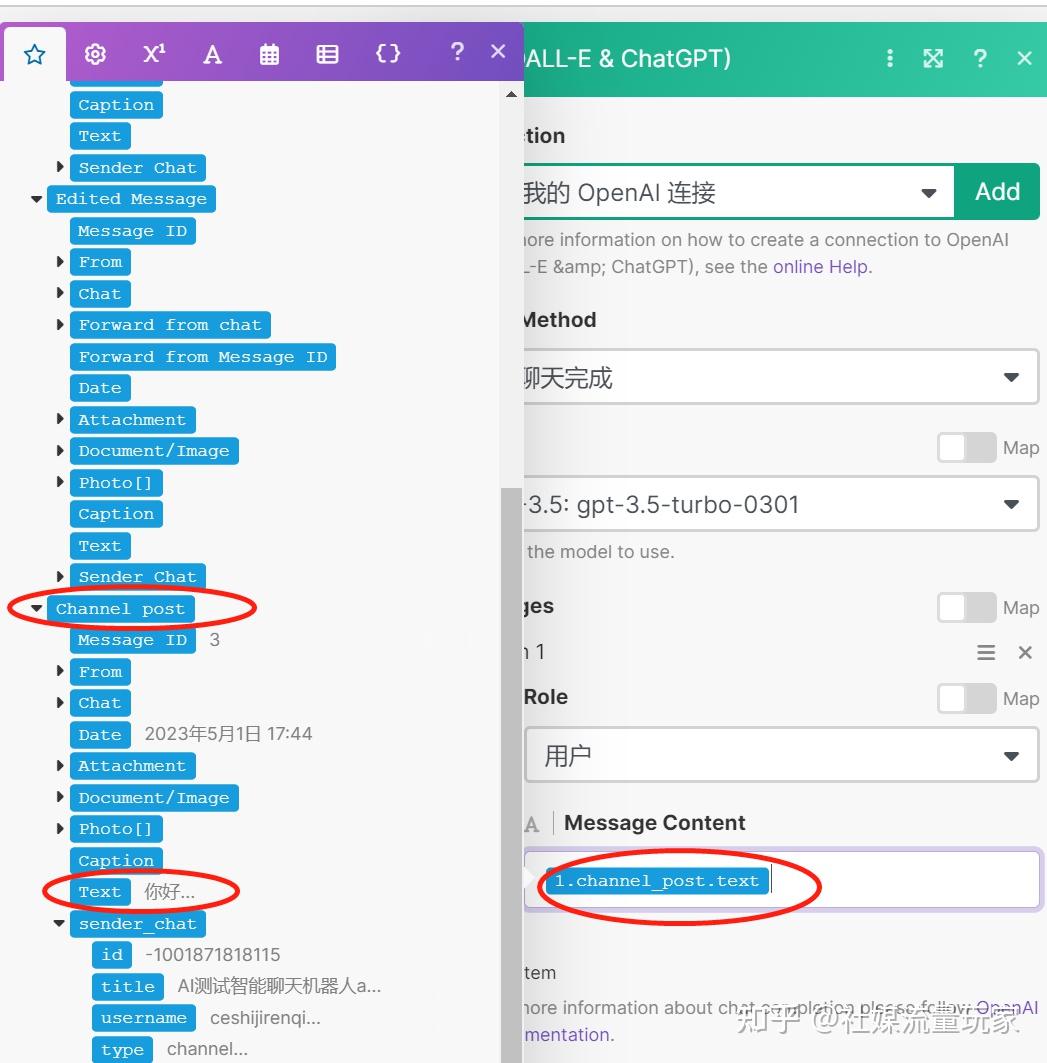The height and width of the screenshot is (1063, 1047).
Task: Select the id pill under sender_chat
Action: click(112, 955)
